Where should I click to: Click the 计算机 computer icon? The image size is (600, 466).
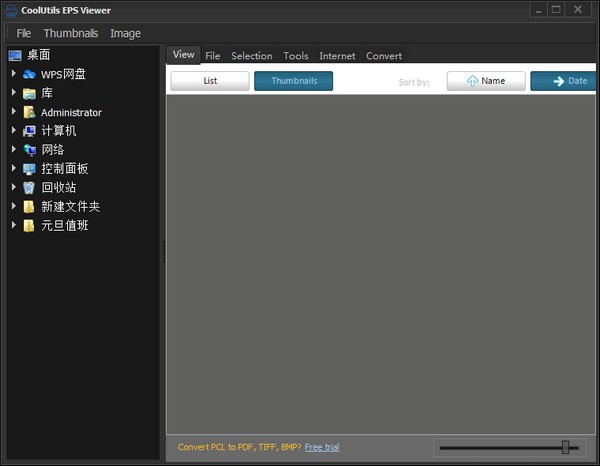pos(29,131)
